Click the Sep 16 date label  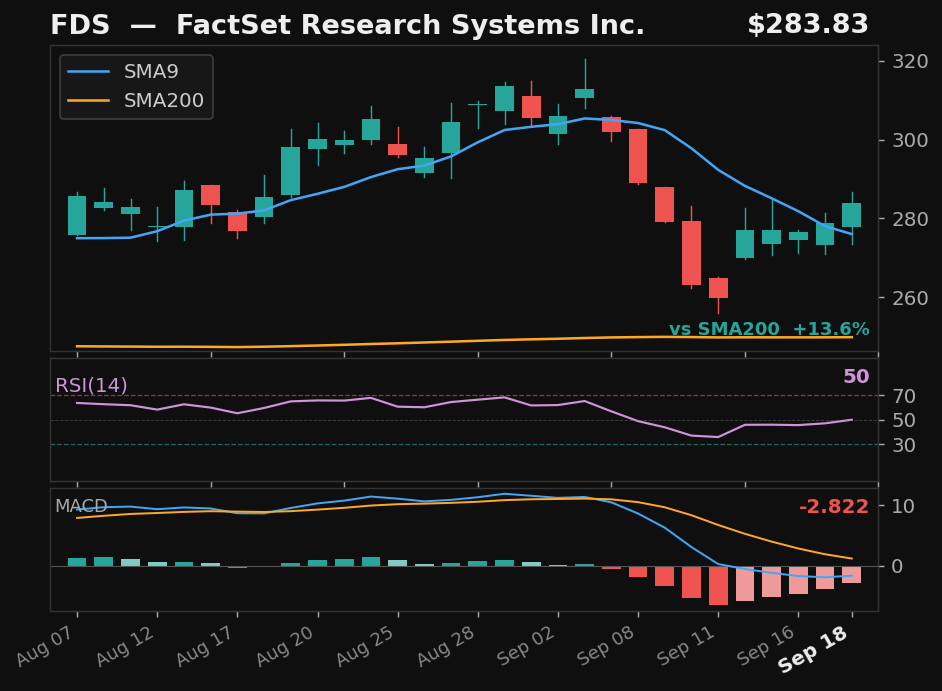[x=768, y=645]
